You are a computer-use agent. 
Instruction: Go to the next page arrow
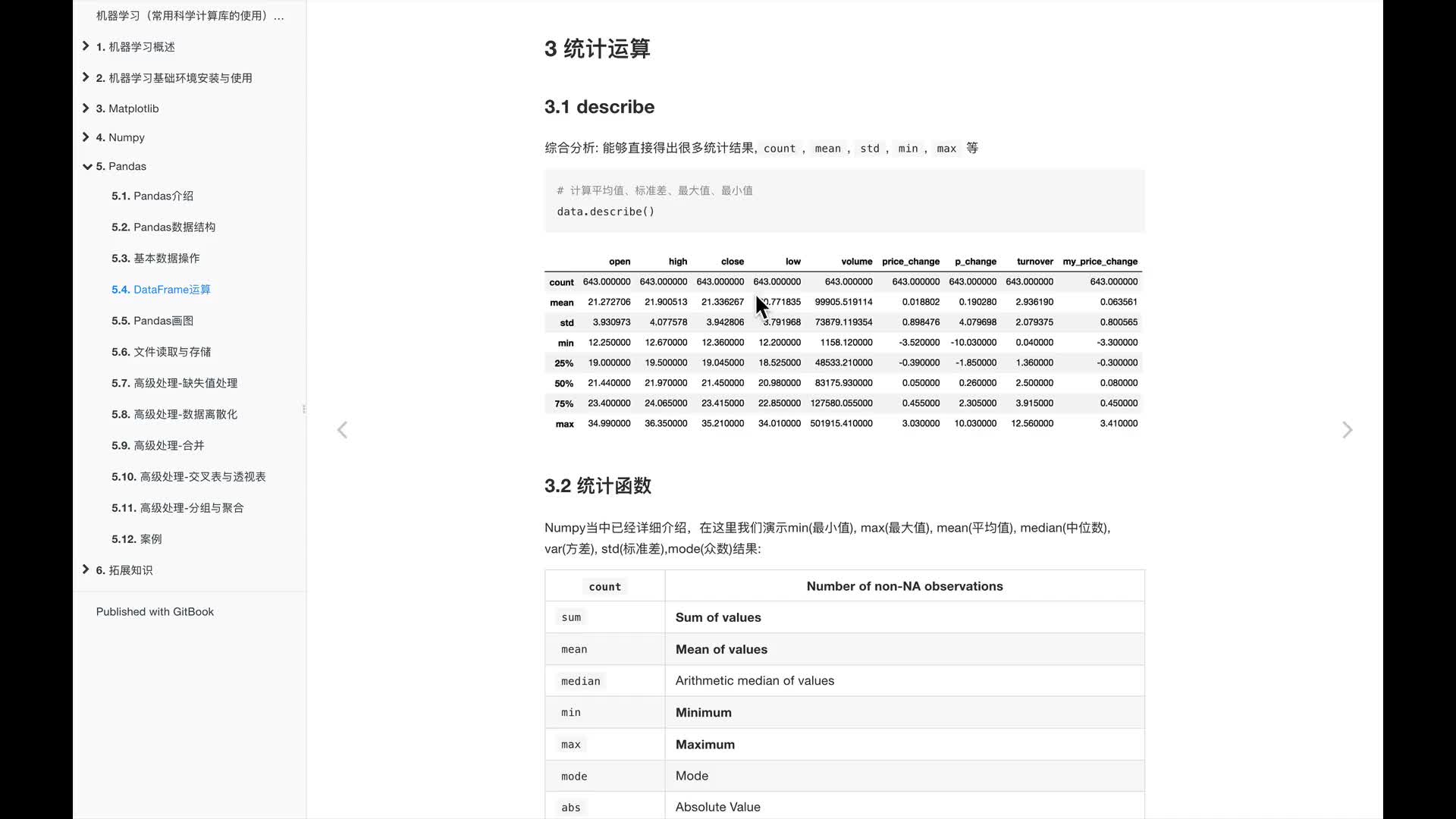1347,430
